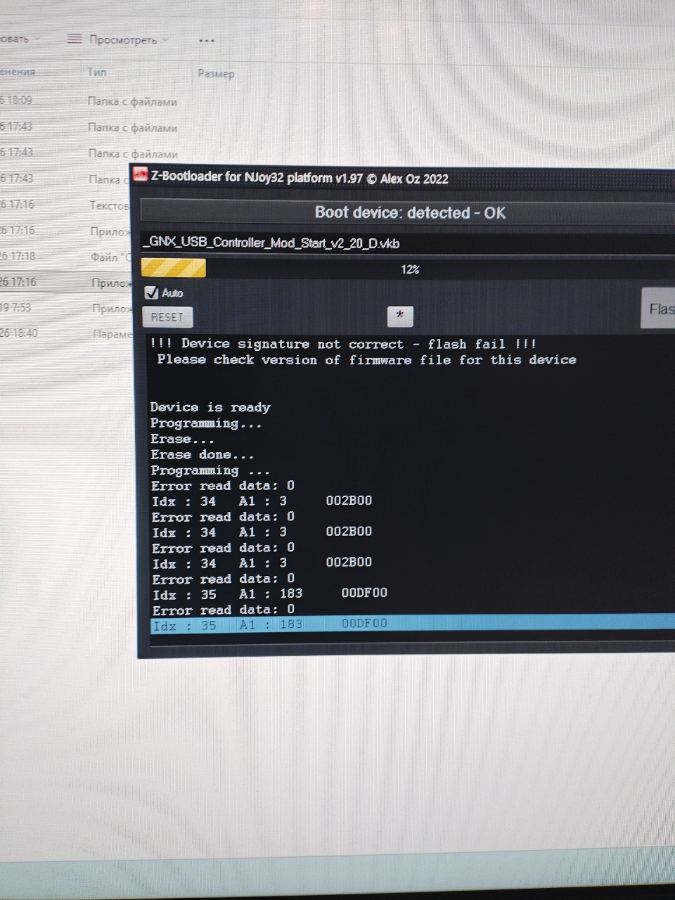Click the Boot device detected status banner
The image size is (675, 900).
408,212
